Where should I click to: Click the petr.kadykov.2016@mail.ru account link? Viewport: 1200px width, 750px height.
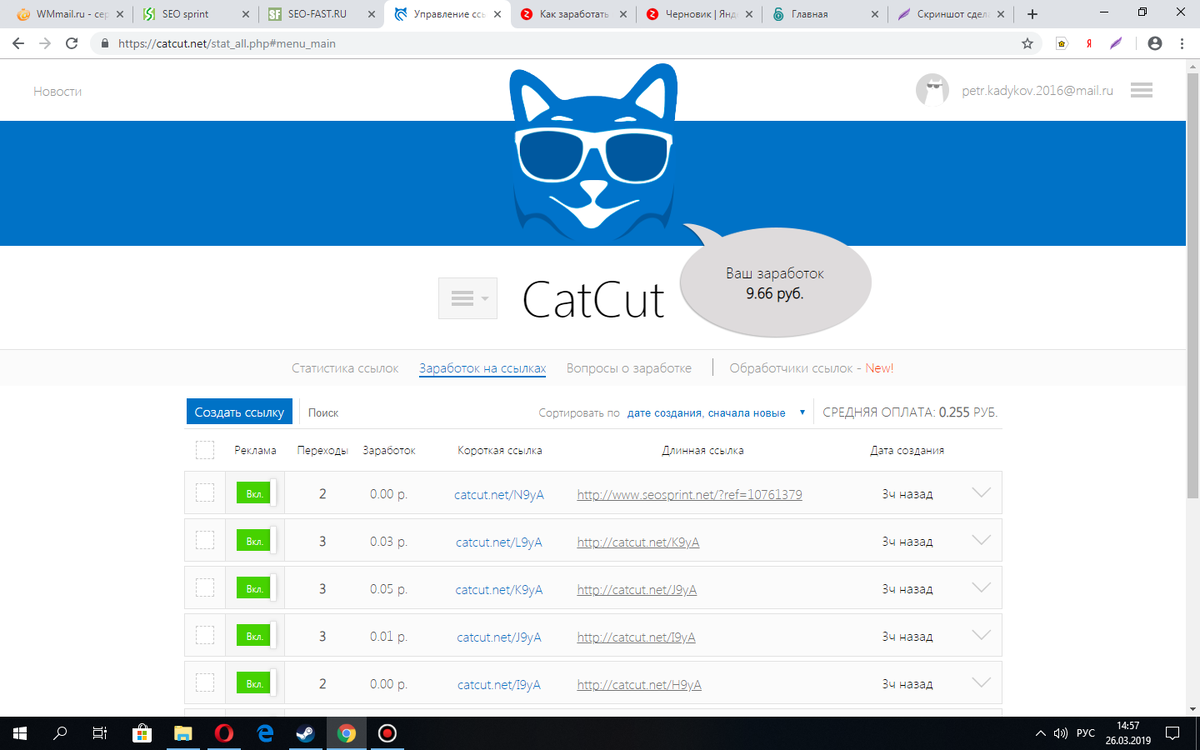tap(1037, 90)
